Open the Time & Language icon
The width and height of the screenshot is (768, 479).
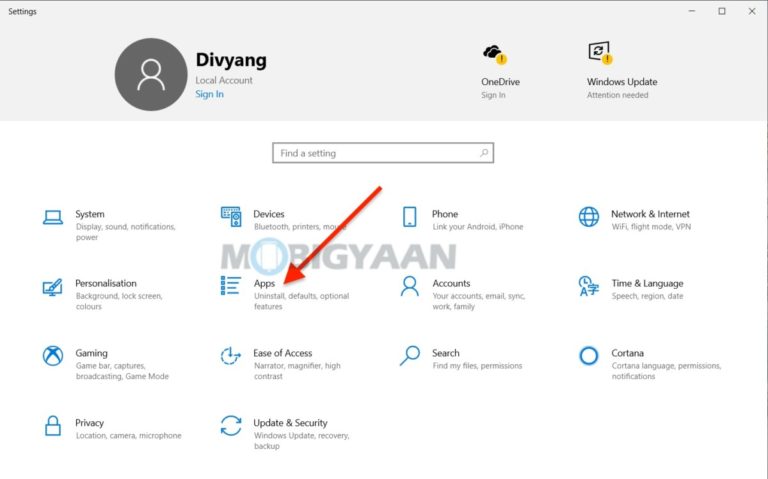589,286
